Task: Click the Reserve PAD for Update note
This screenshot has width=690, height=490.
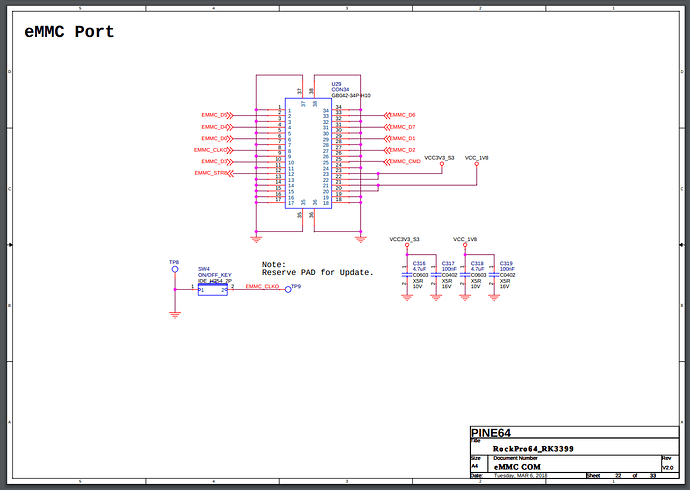Action: tap(318, 273)
